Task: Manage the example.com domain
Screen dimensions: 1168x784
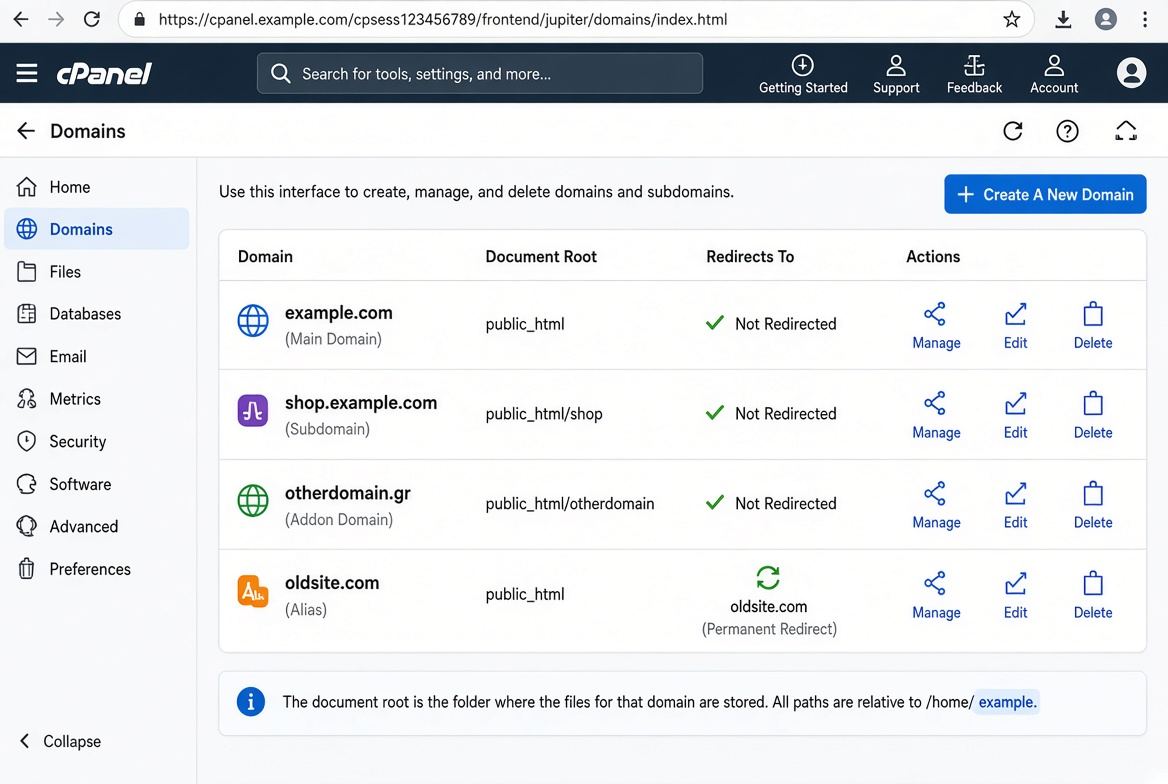Action: [936, 326]
